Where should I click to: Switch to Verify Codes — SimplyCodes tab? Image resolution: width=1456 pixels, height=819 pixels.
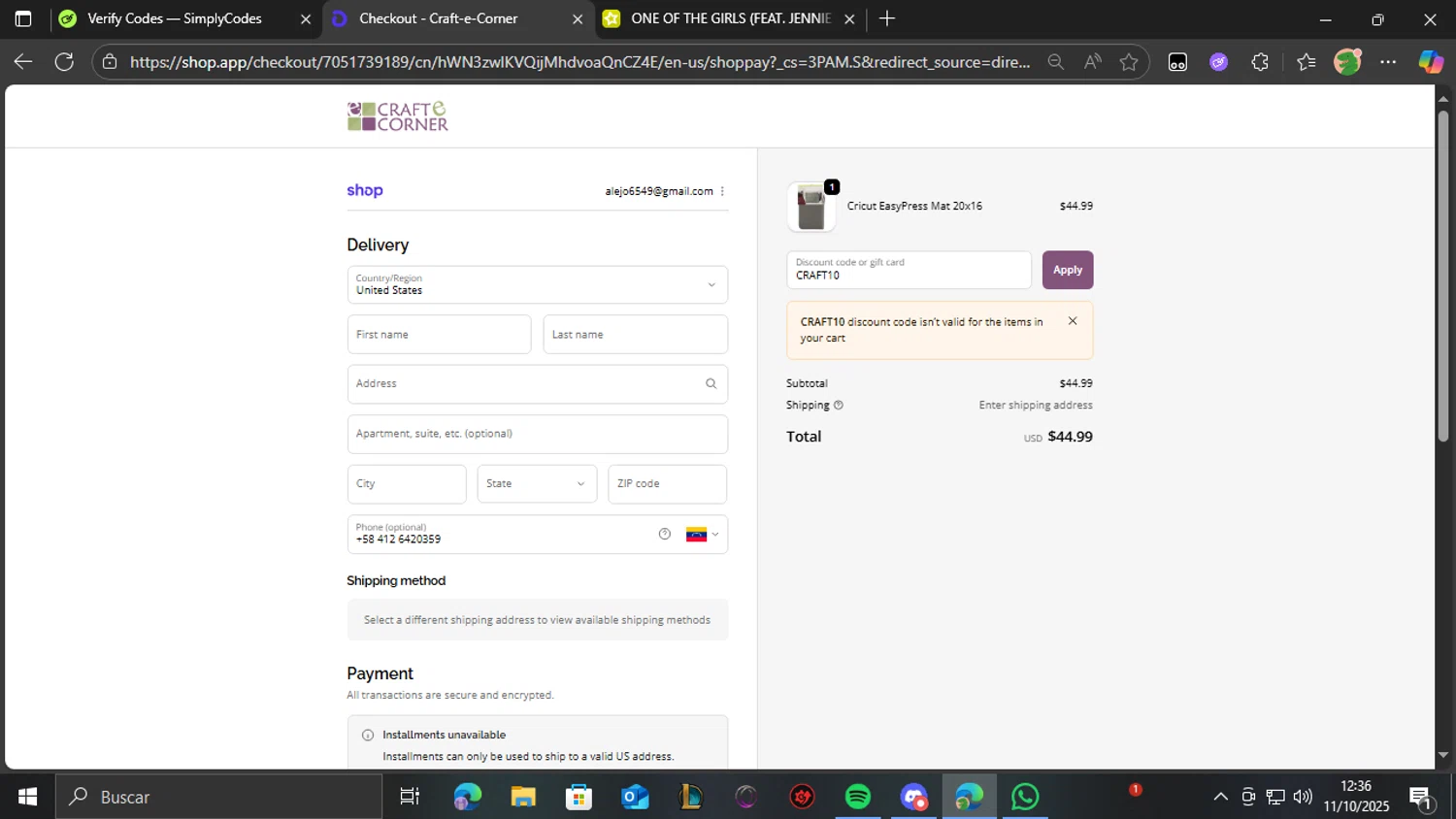[175, 18]
